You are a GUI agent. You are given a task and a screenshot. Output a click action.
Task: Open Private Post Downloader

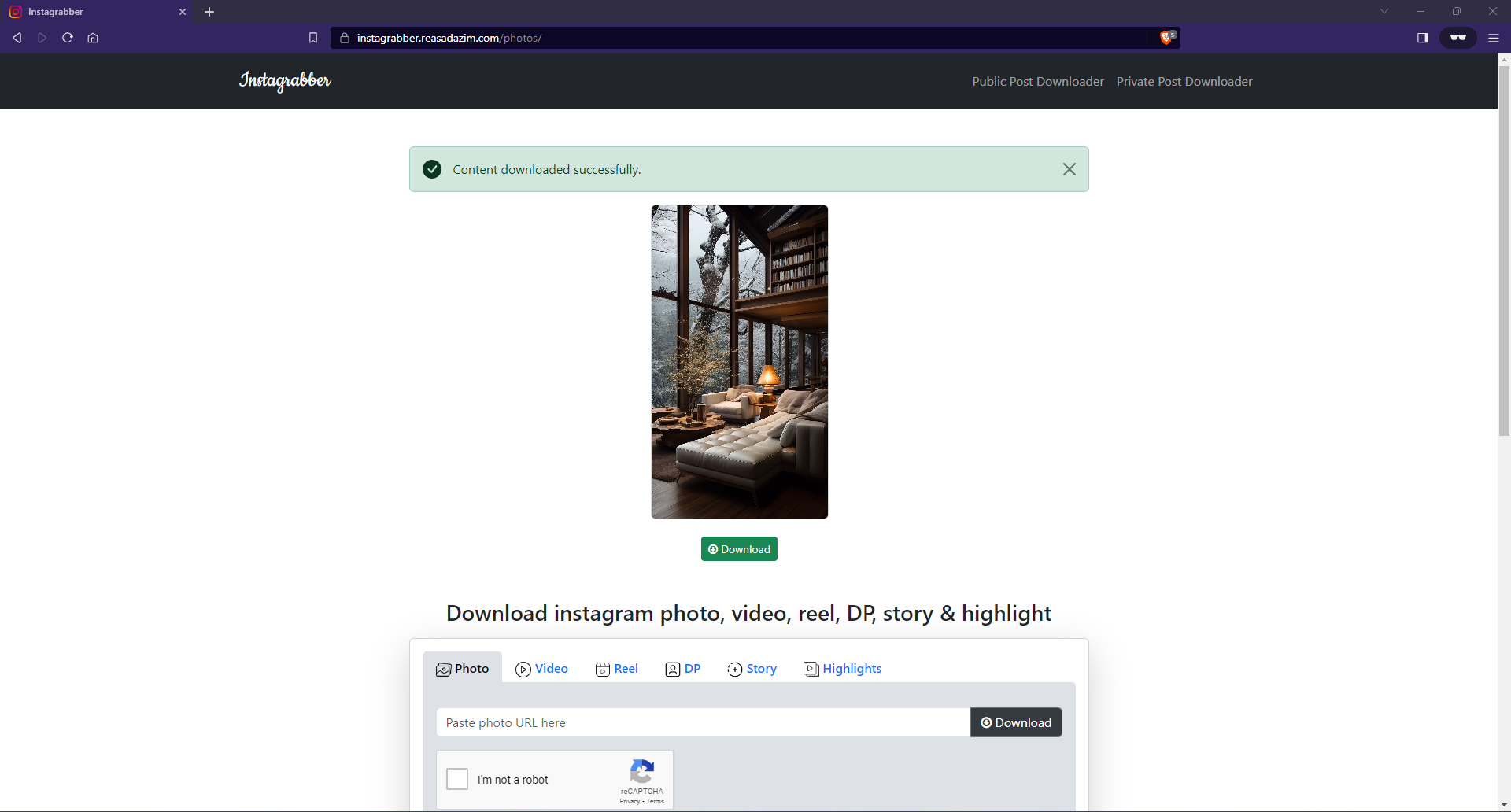pyautogui.click(x=1184, y=81)
